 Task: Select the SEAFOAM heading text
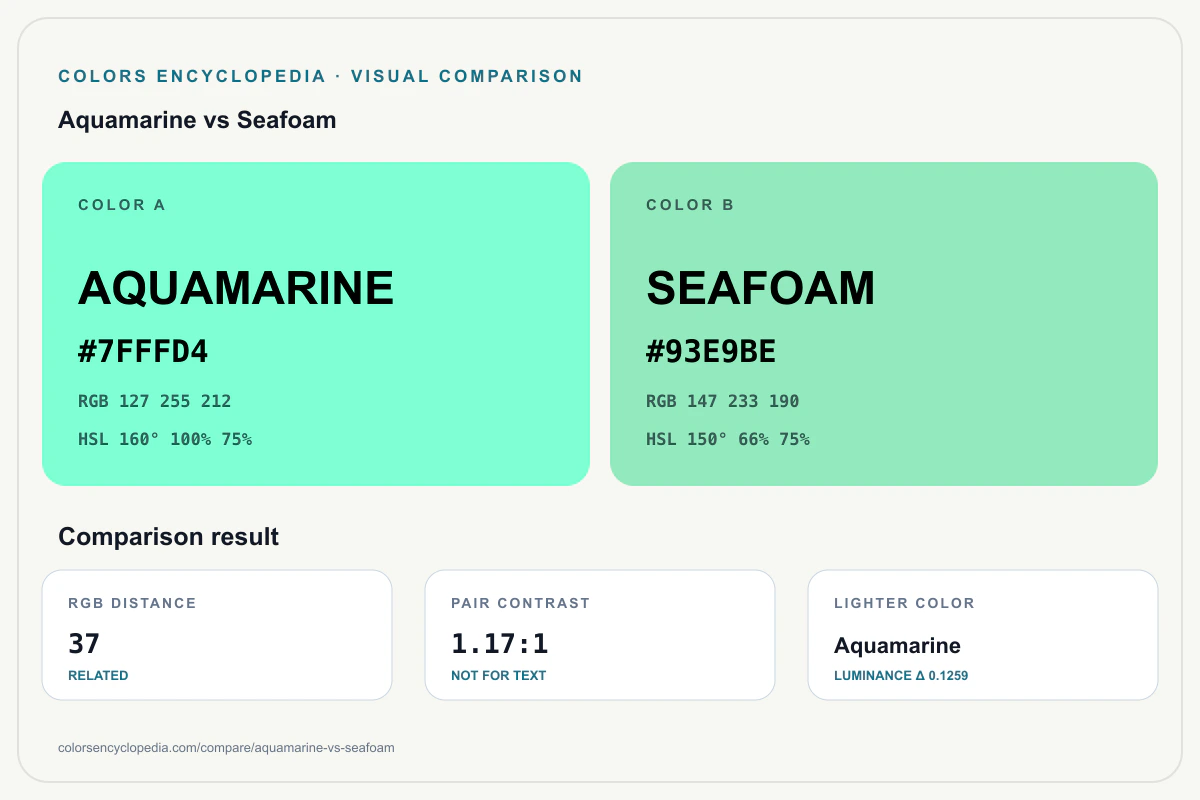coord(761,288)
